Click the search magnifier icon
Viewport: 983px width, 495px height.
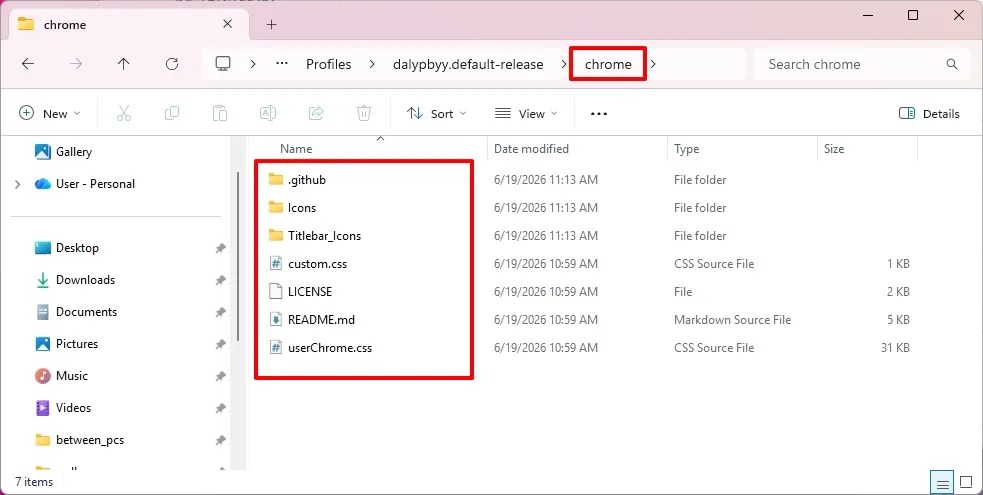coord(952,64)
